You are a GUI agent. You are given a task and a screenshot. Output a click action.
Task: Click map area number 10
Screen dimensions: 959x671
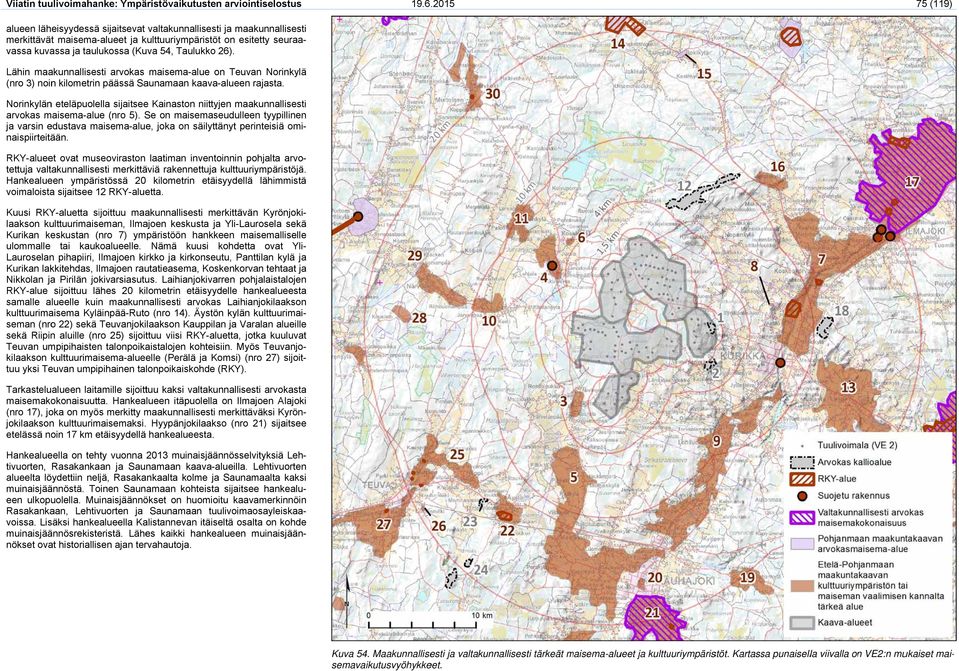(489, 321)
